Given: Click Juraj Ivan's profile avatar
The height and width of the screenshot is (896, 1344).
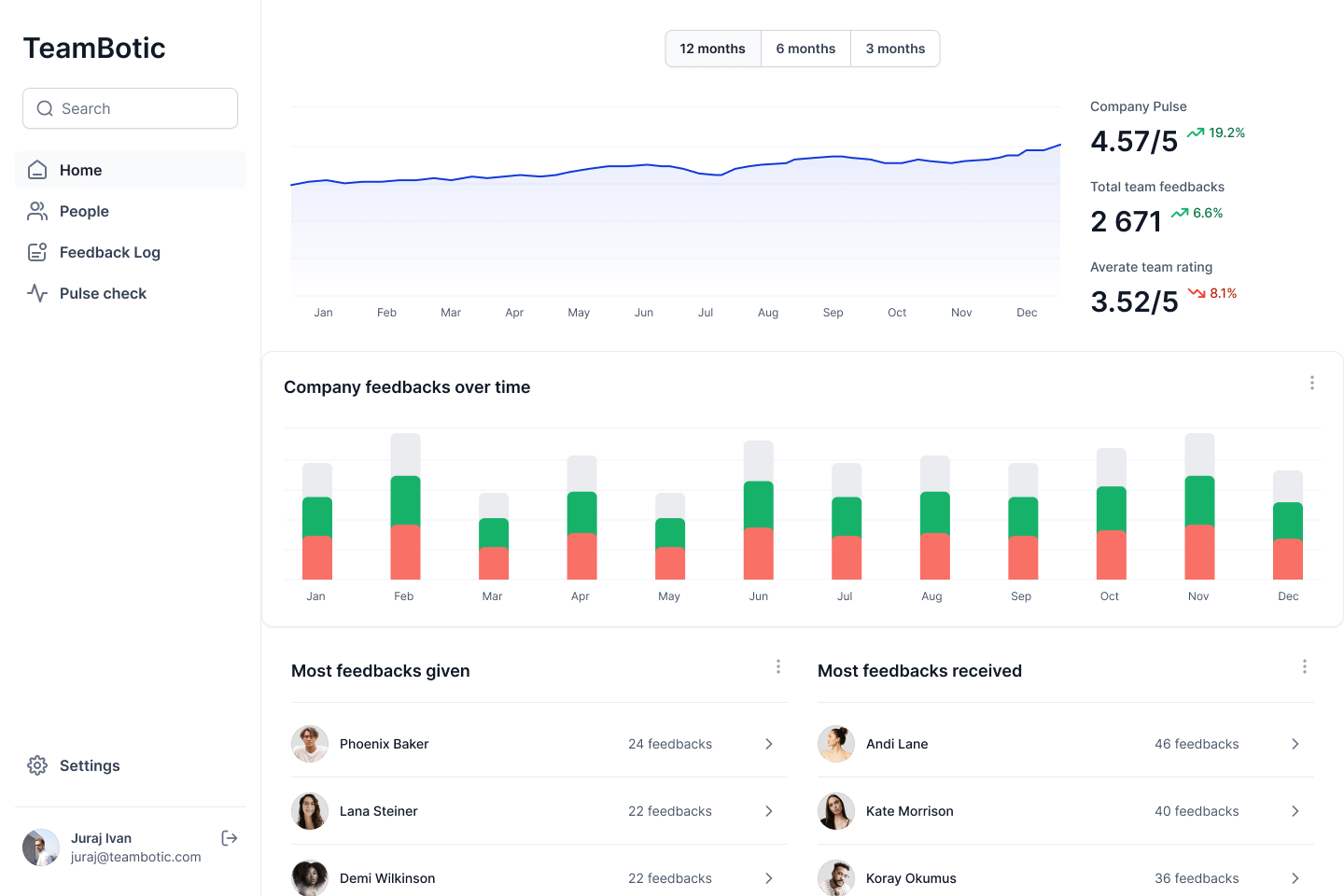Looking at the screenshot, I should (41, 847).
